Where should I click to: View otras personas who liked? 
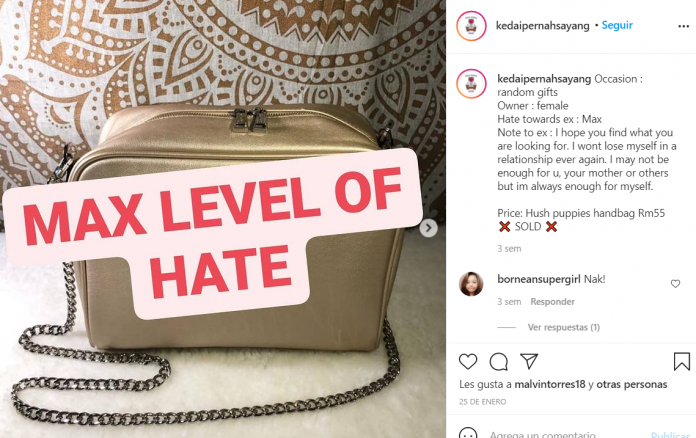pyautogui.click(x=632, y=384)
